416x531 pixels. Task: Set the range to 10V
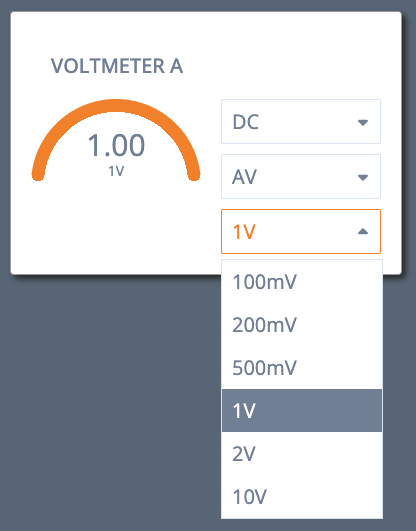coord(302,496)
